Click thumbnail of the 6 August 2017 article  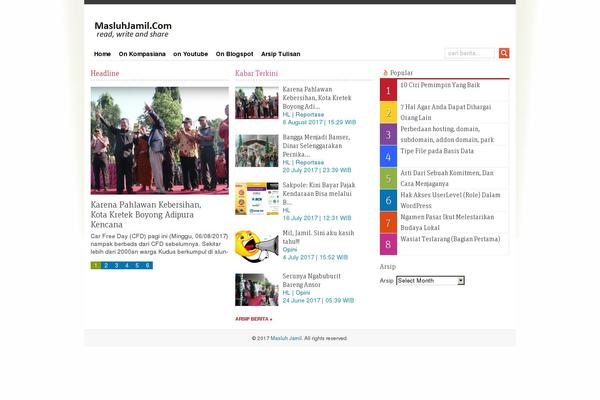[257, 103]
